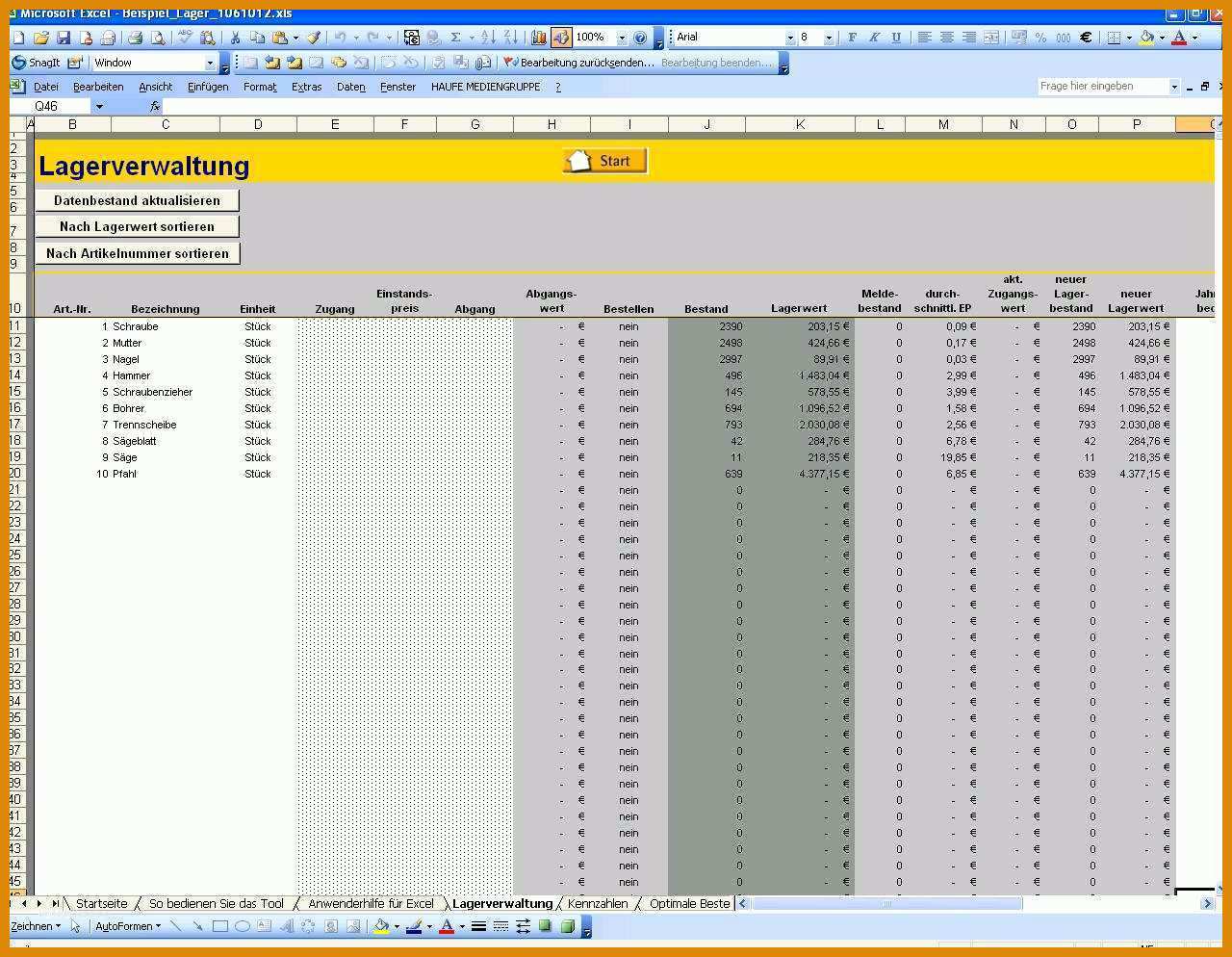Open Print Preview (magnifier page icon)
This screenshot has height=957, width=1232.
tap(157, 38)
